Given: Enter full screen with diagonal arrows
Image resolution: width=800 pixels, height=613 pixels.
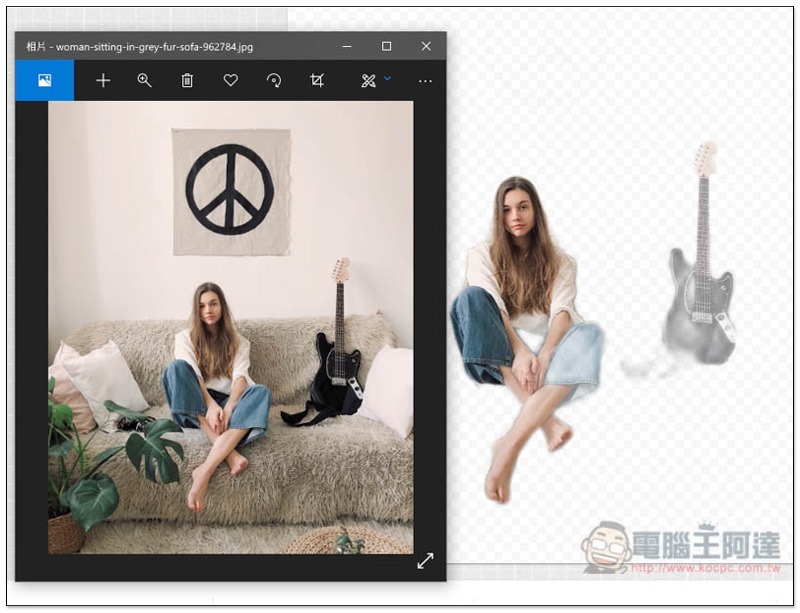Looking at the screenshot, I should coord(425,561).
